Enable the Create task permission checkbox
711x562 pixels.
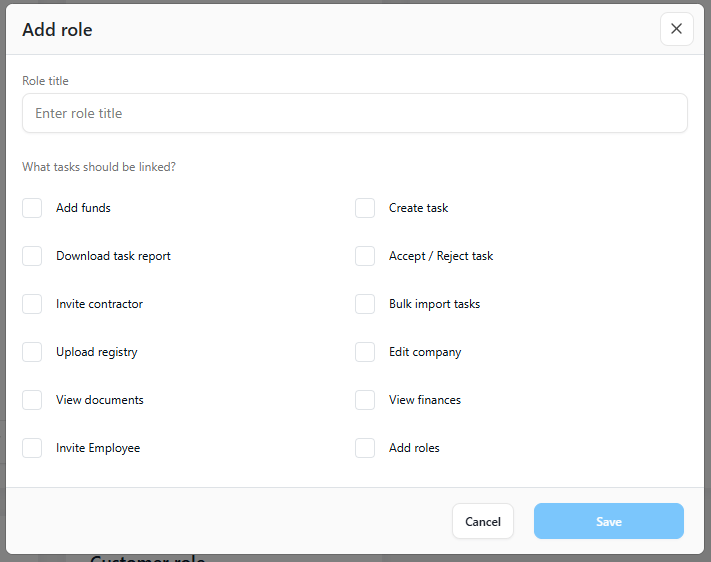pos(365,208)
